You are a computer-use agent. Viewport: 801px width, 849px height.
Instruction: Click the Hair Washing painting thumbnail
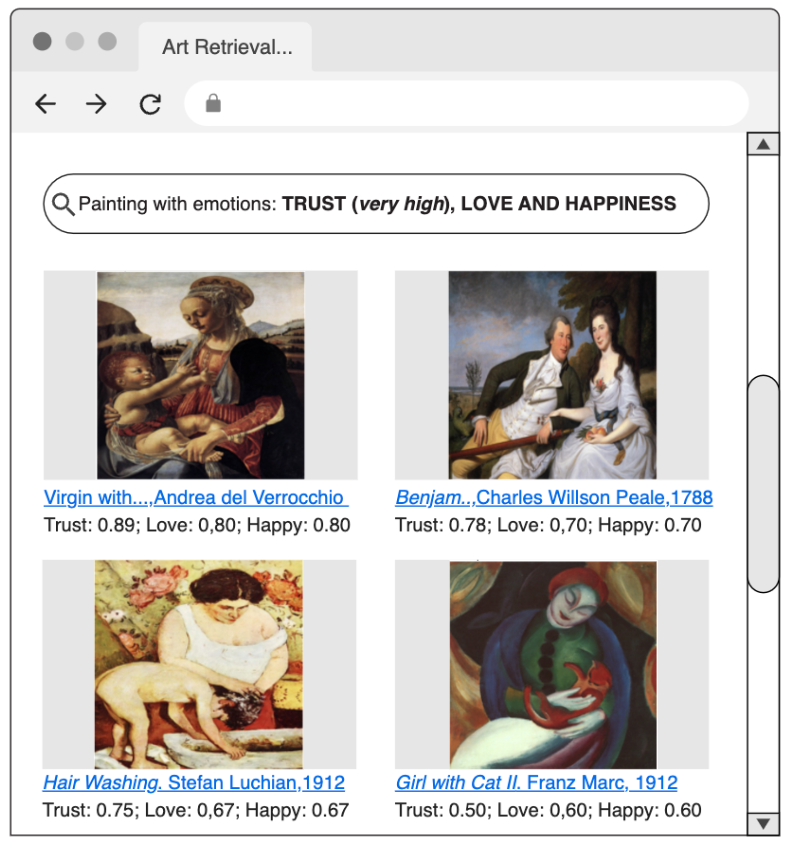(x=199, y=664)
